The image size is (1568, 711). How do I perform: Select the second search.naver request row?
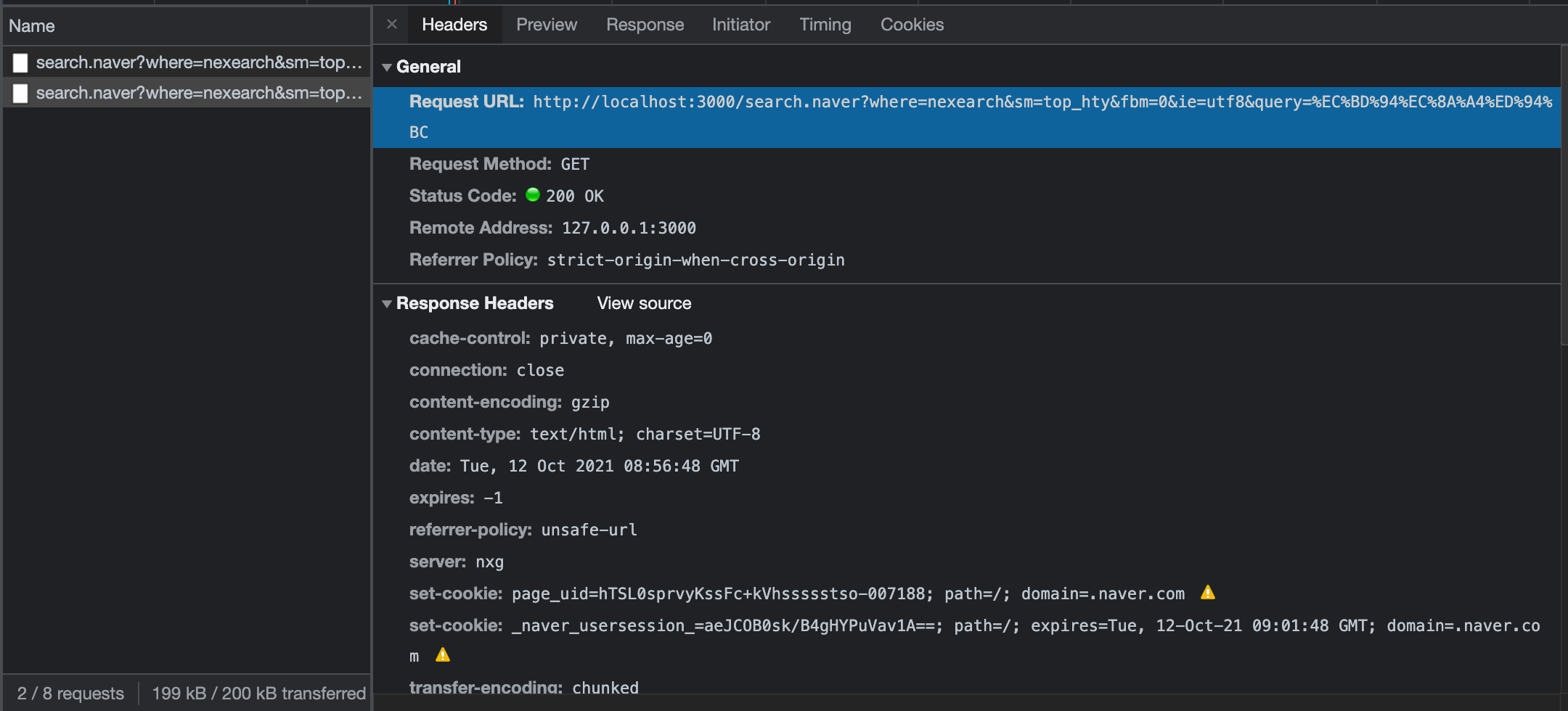point(187,93)
